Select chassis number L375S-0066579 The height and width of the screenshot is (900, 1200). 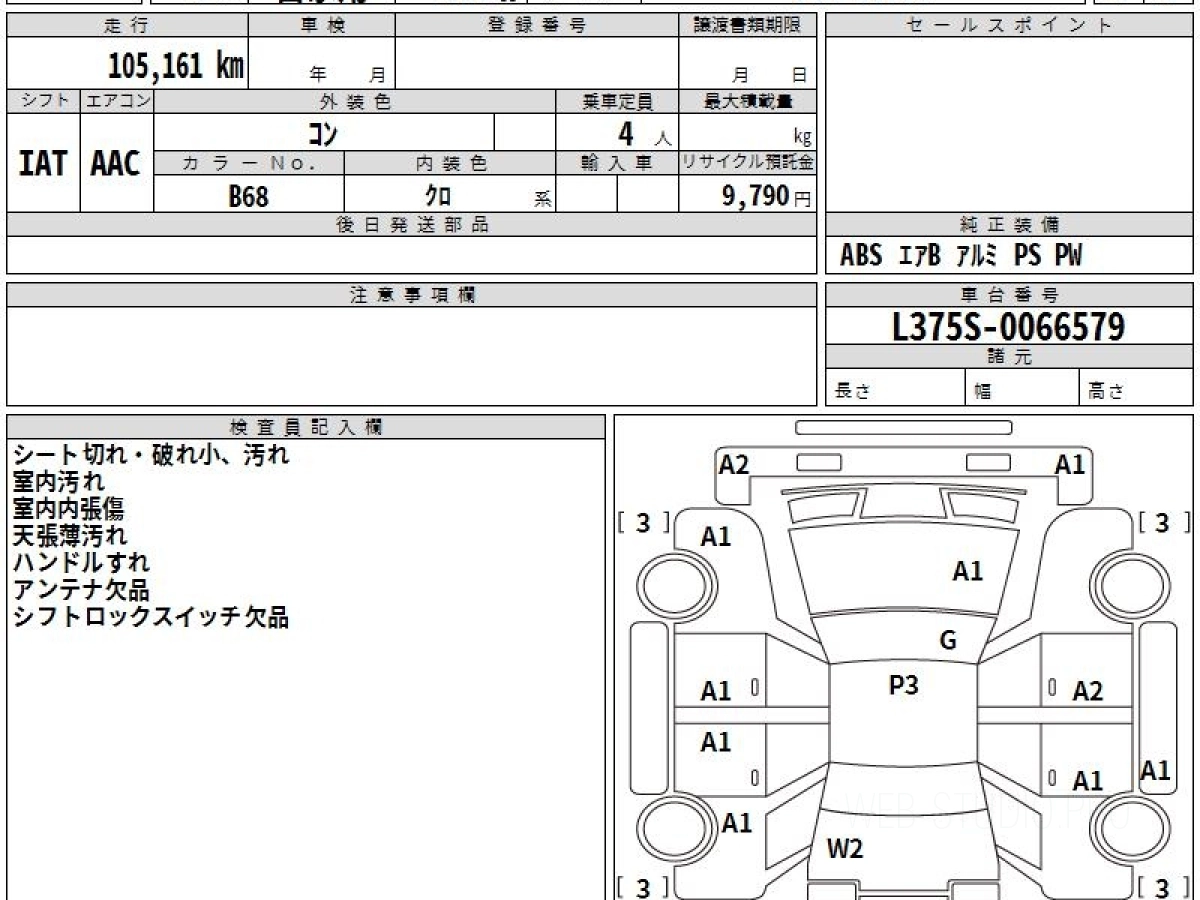[1009, 327]
